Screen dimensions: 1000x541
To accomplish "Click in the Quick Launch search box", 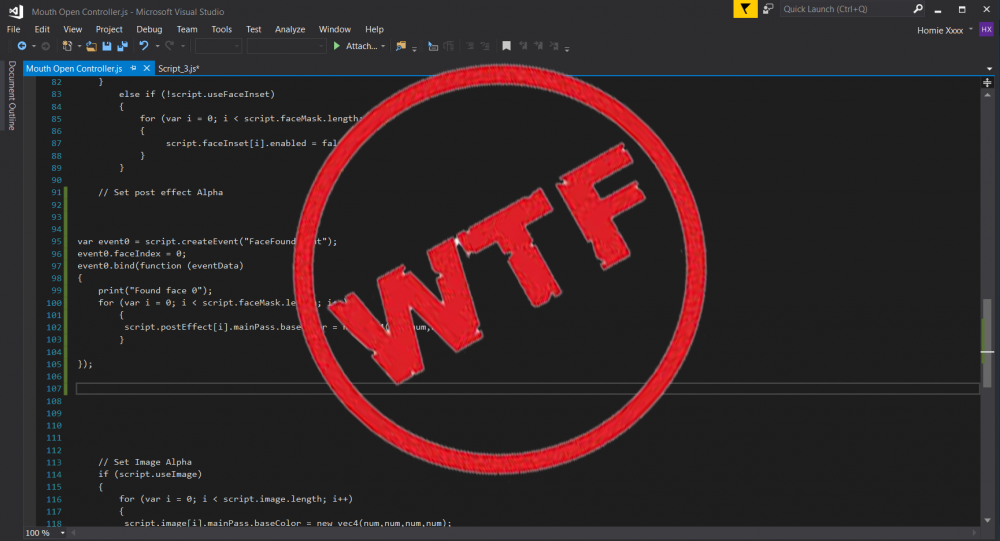I will [x=845, y=9].
